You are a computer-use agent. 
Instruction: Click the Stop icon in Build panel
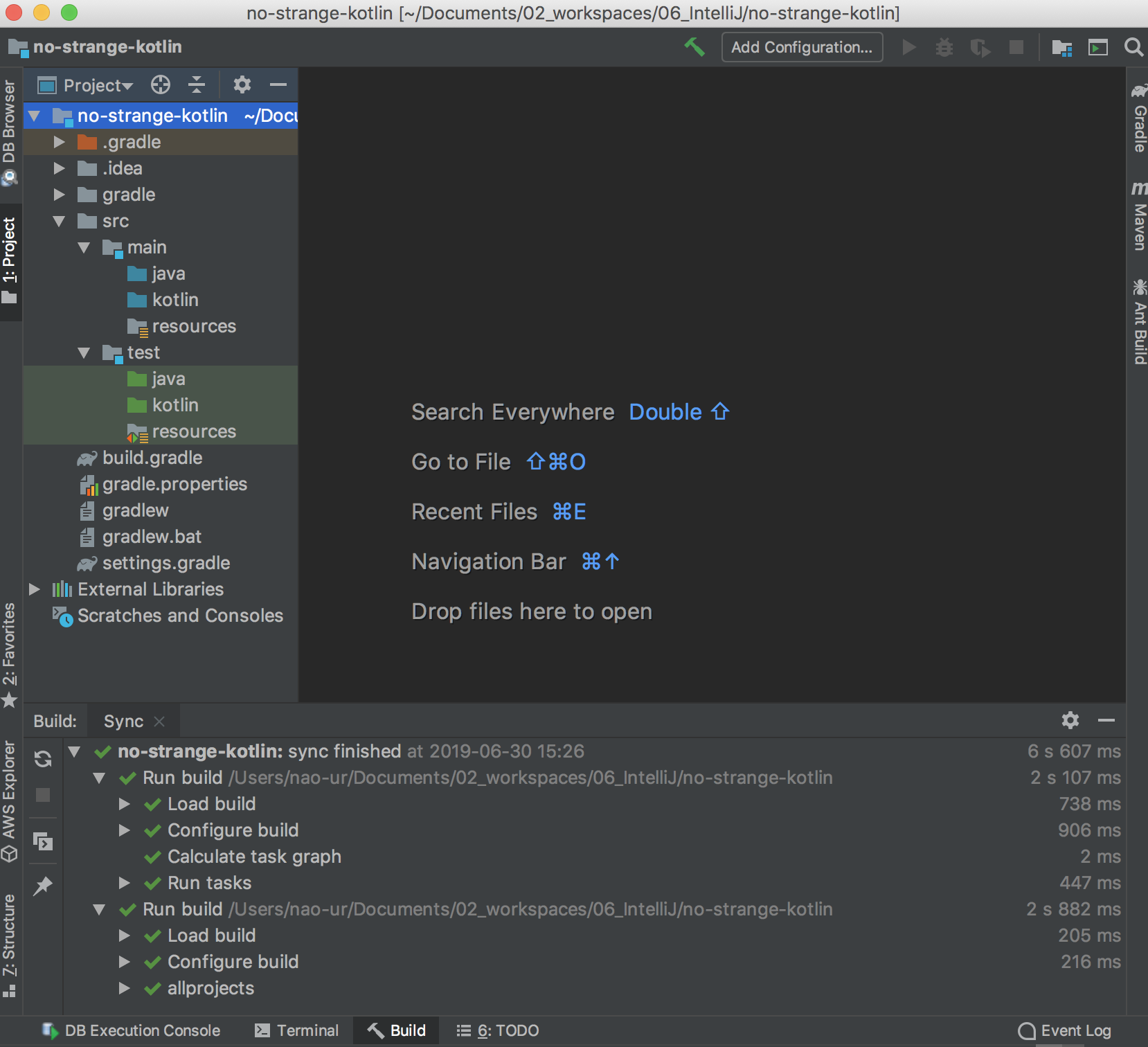coord(43,795)
